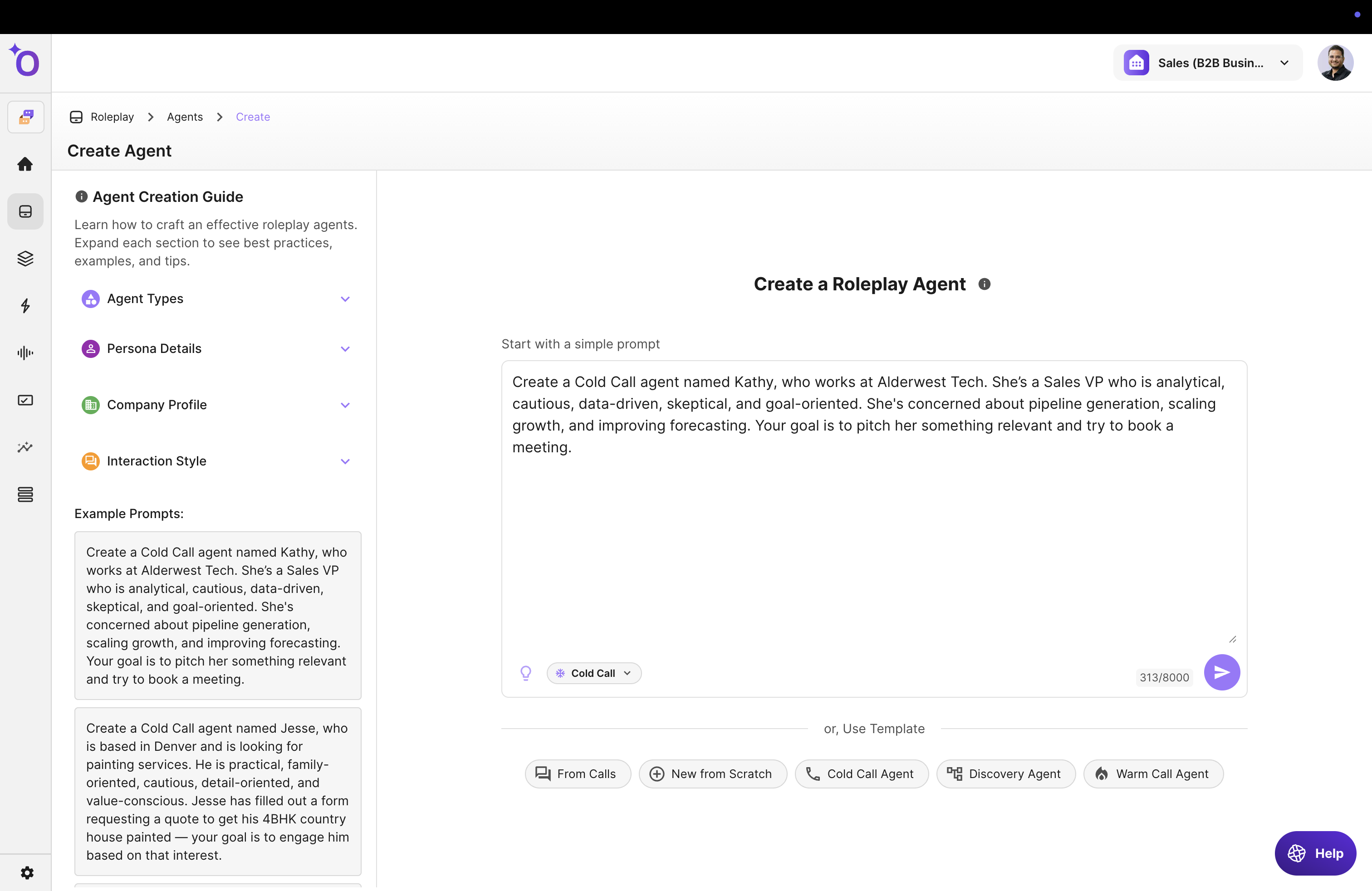
Task: Click the trend line analytics icon
Action: 25,447
